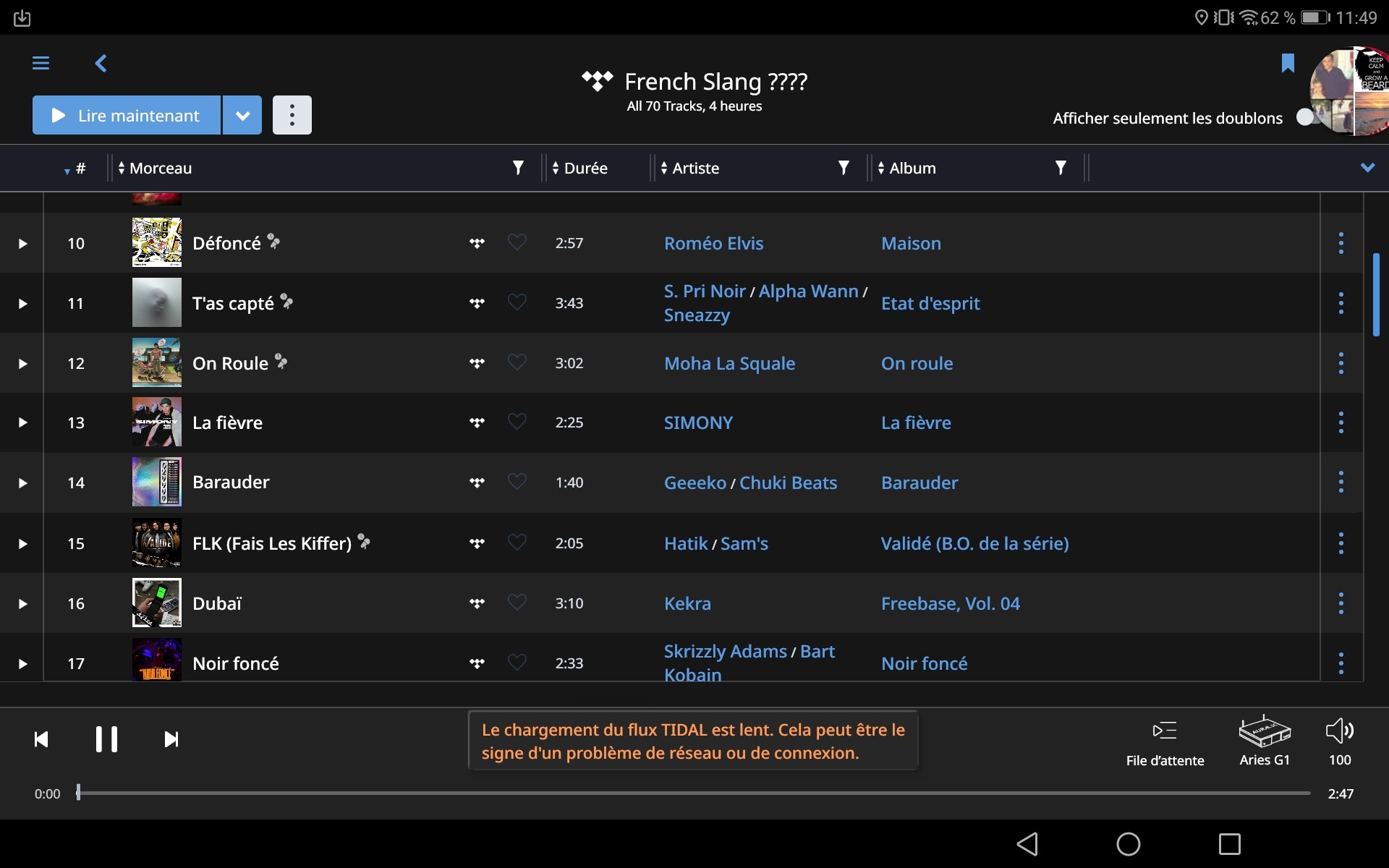The width and height of the screenshot is (1389, 868).
Task: Open artist Alpha Wann
Action: point(808,292)
